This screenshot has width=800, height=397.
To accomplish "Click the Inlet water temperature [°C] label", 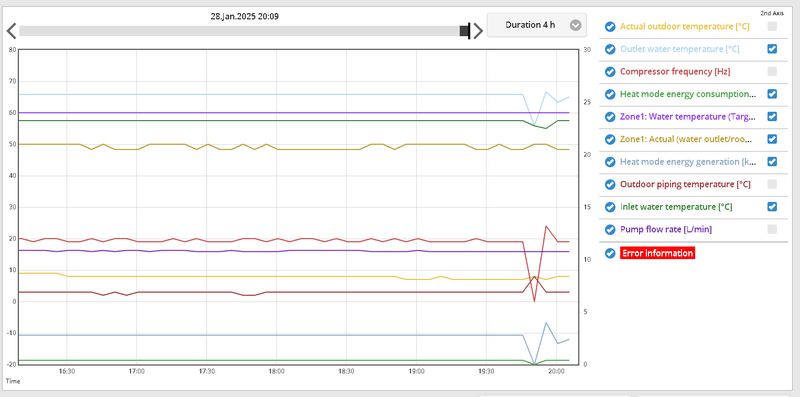I will (676, 207).
